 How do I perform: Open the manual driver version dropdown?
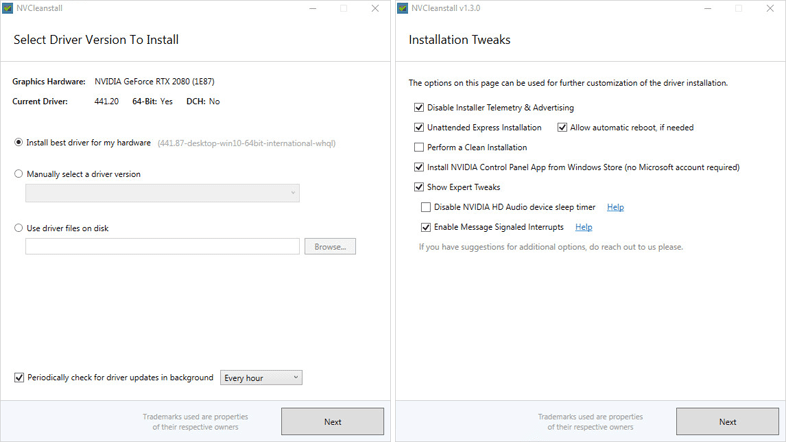[162, 193]
